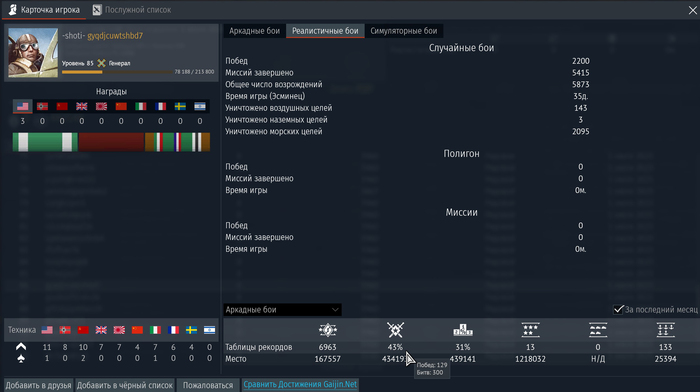This screenshot has height=392, width=700.
Task: Click the brown-green striped award ribbon
Action: pos(177,142)
